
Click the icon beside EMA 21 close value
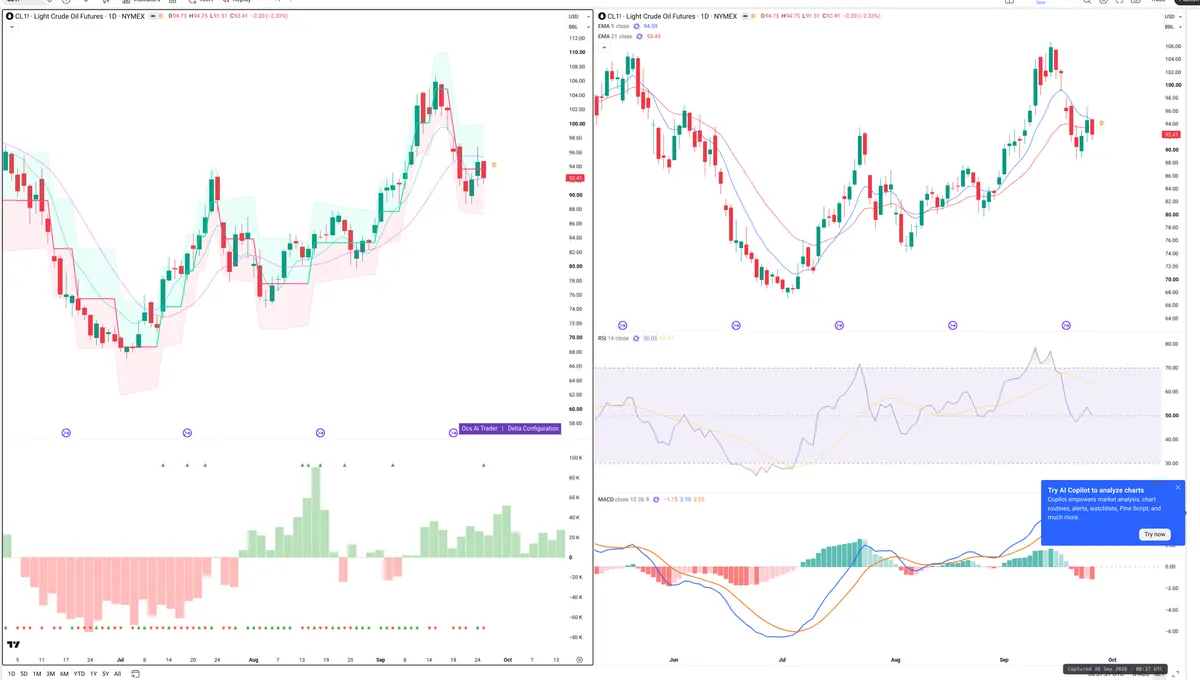point(641,37)
